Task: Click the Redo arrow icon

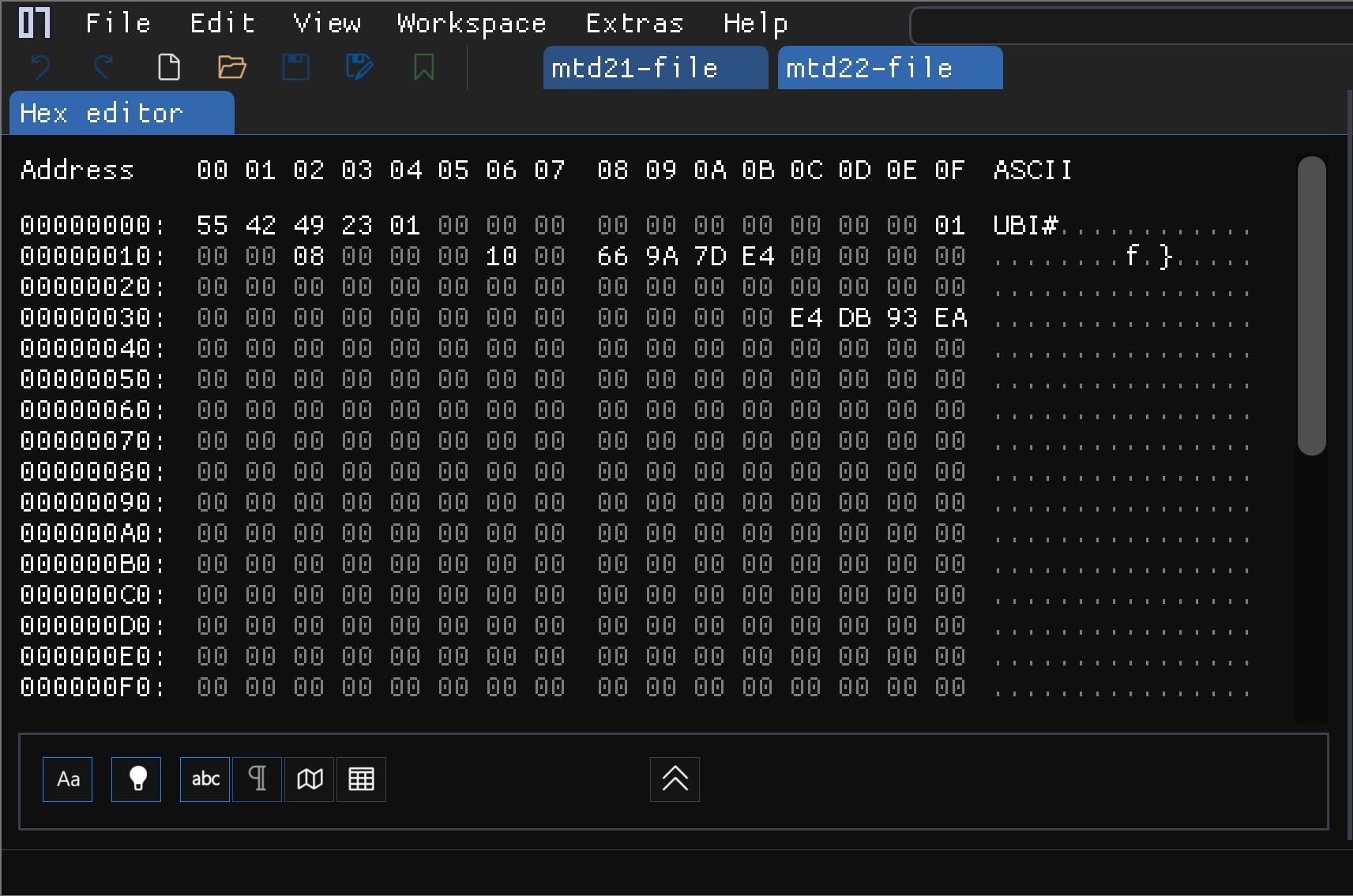Action: 103,67
